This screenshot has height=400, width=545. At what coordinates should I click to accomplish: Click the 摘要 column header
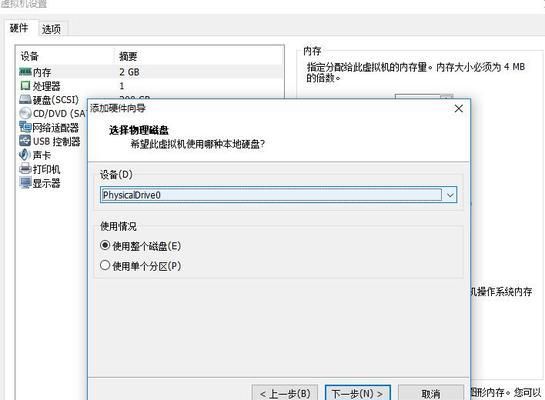(x=128, y=56)
